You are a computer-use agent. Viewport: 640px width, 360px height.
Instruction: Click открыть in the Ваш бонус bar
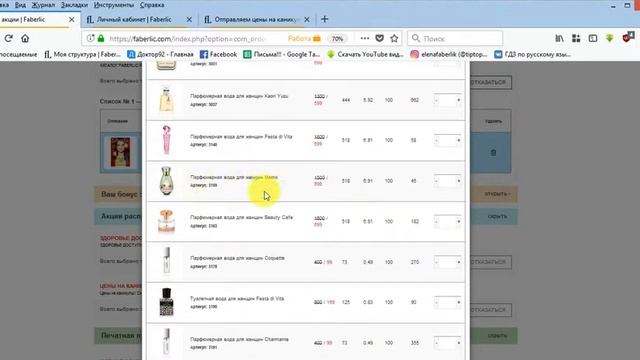click(x=497, y=194)
